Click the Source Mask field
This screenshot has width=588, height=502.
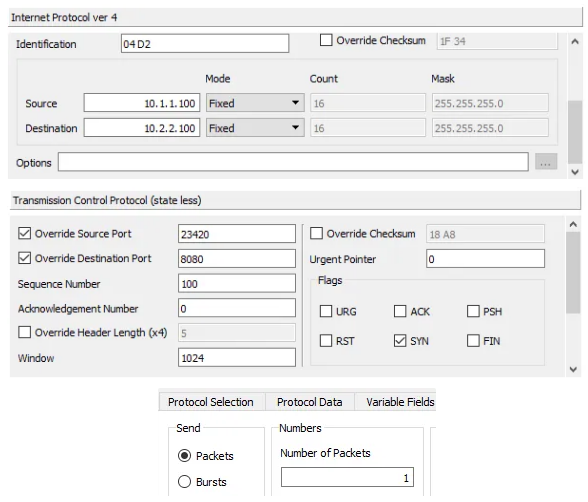(490, 103)
